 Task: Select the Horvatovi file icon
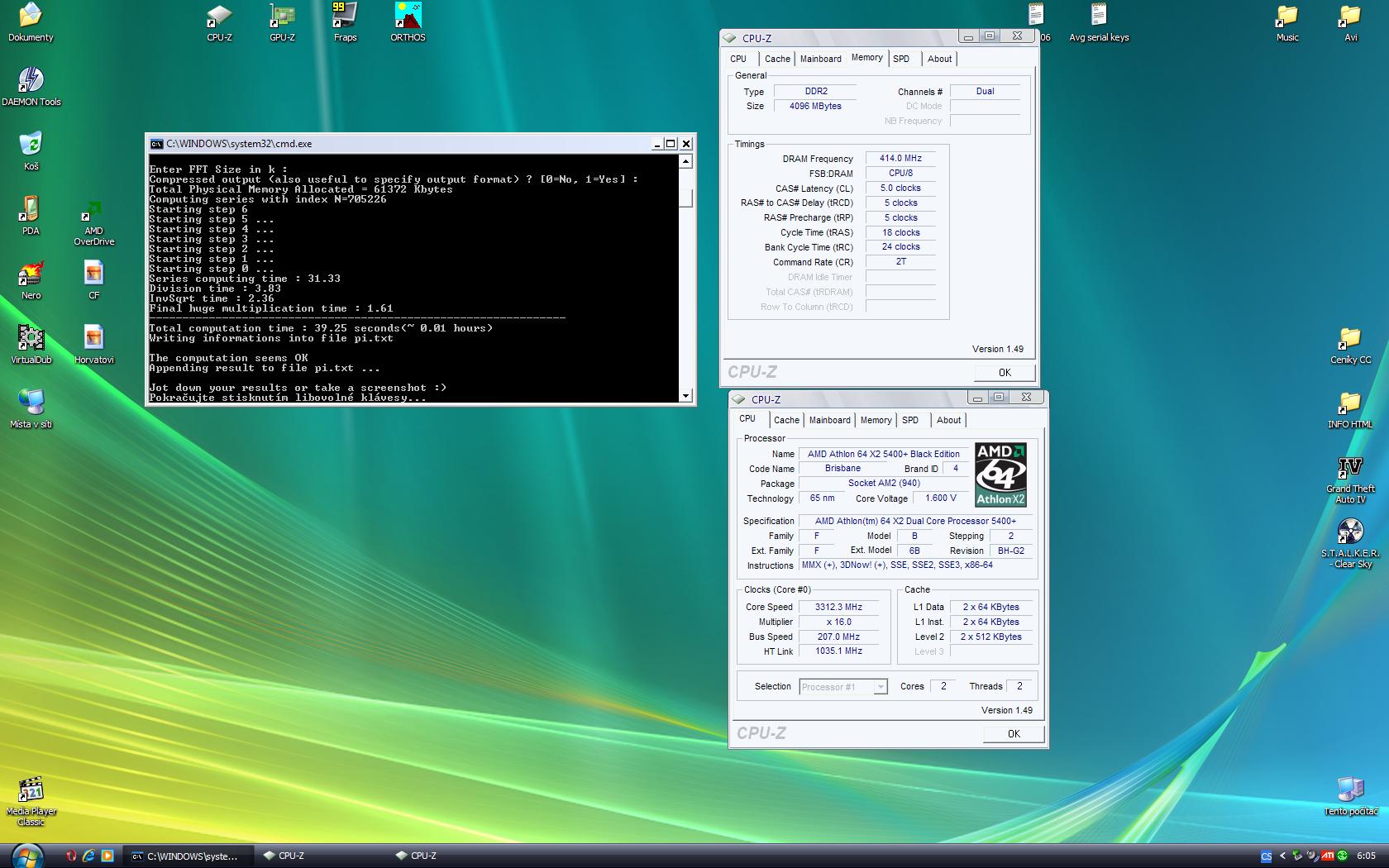pyautogui.click(x=93, y=345)
